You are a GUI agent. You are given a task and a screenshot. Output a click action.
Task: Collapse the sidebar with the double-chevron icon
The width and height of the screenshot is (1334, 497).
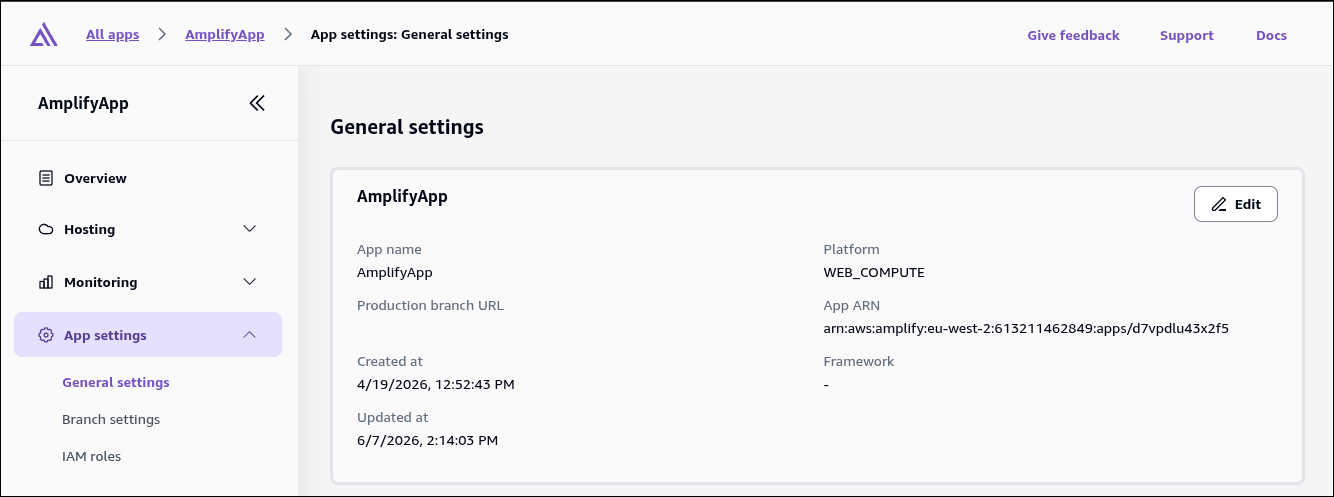[x=257, y=103]
